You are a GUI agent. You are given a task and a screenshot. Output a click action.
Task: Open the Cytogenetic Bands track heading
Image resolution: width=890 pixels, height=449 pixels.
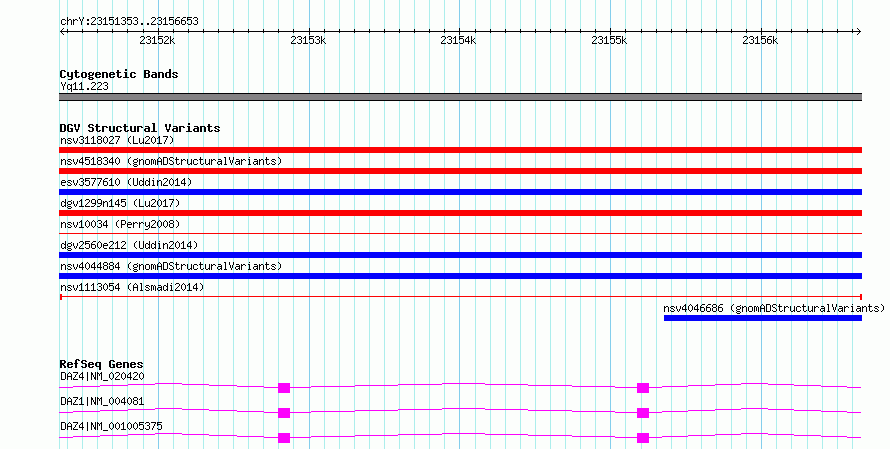pos(119,74)
